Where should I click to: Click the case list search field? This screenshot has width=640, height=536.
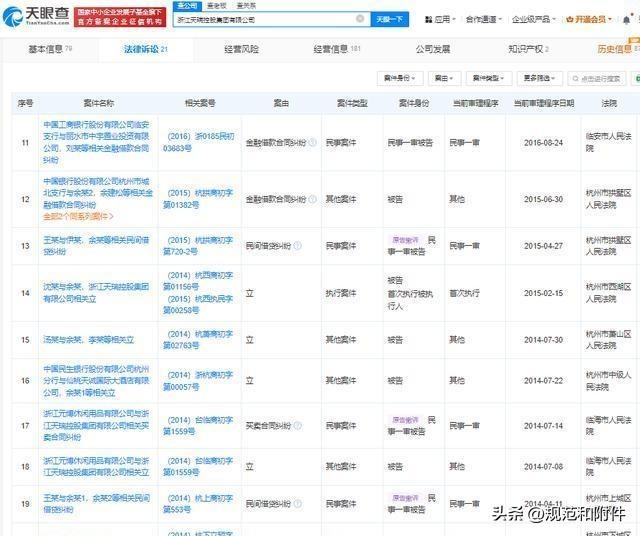pyautogui.click(x=596, y=78)
